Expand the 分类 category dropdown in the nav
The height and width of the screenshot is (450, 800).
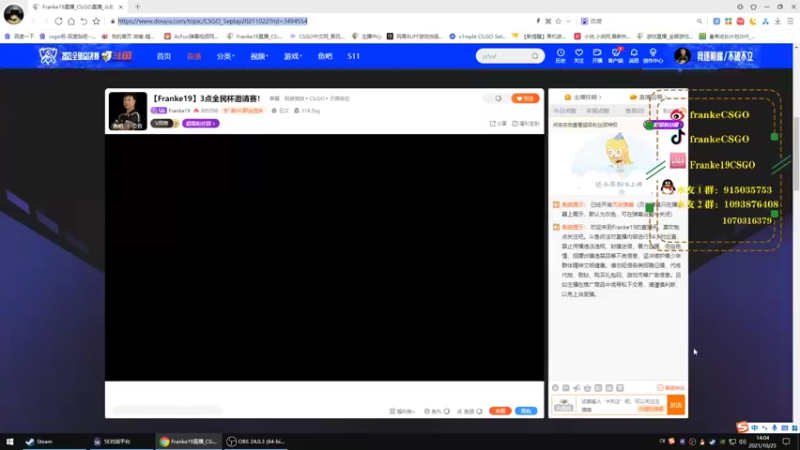pos(225,56)
